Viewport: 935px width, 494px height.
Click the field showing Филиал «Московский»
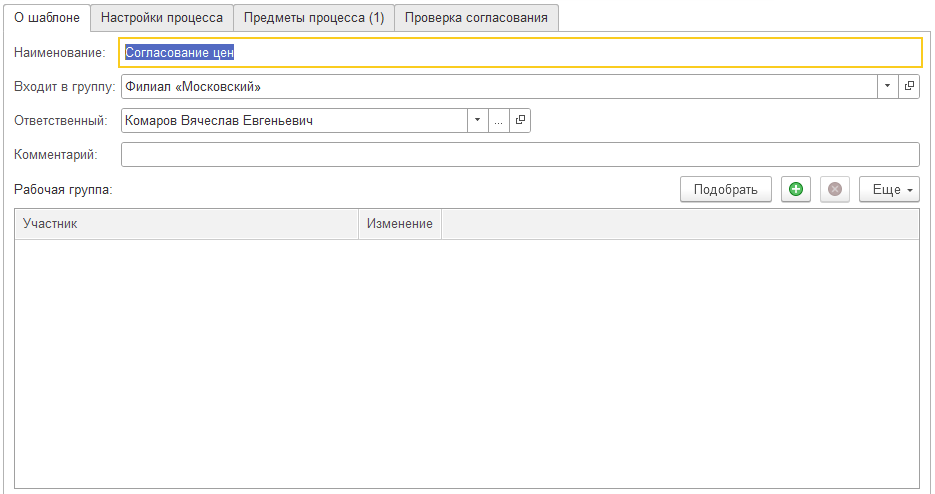[x=498, y=87]
